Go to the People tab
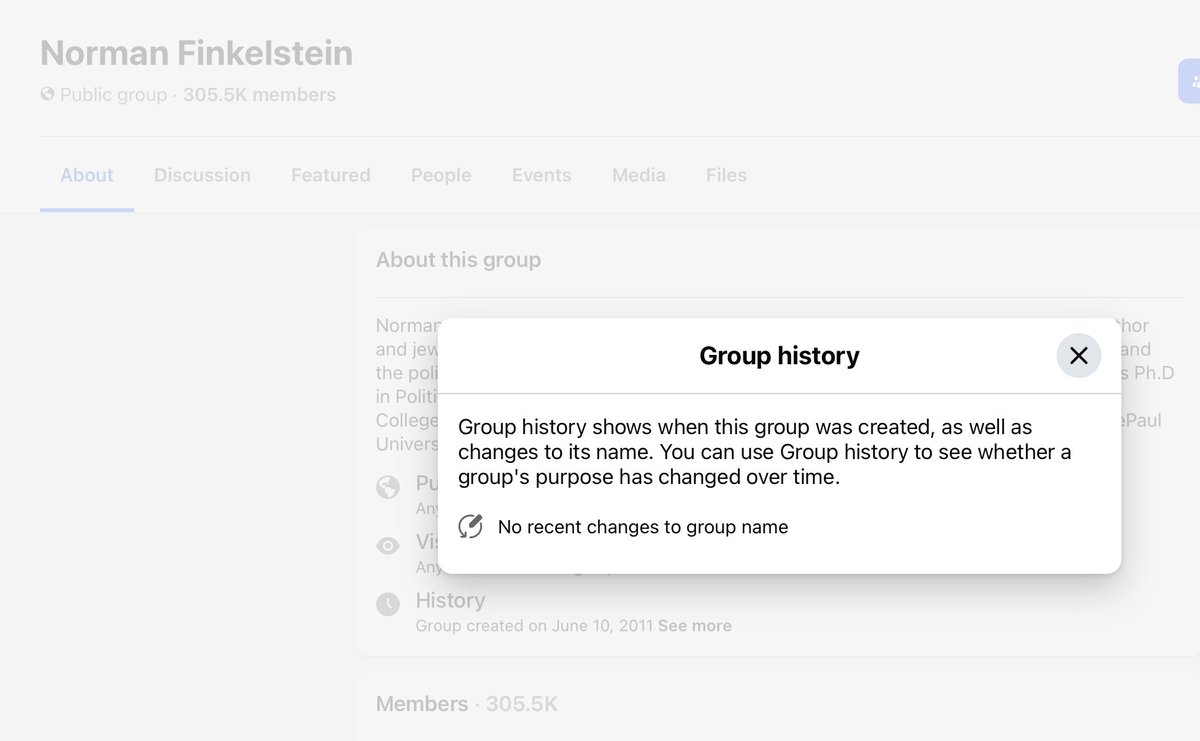The height and width of the screenshot is (741, 1200). pyautogui.click(x=441, y=175)
